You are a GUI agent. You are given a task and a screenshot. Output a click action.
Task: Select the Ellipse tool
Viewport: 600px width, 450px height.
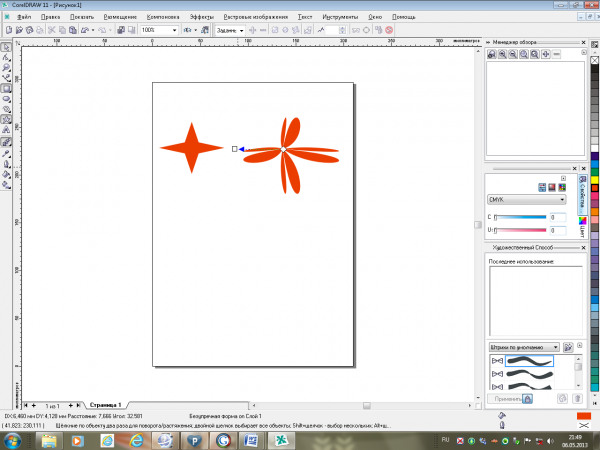[6, 99]
